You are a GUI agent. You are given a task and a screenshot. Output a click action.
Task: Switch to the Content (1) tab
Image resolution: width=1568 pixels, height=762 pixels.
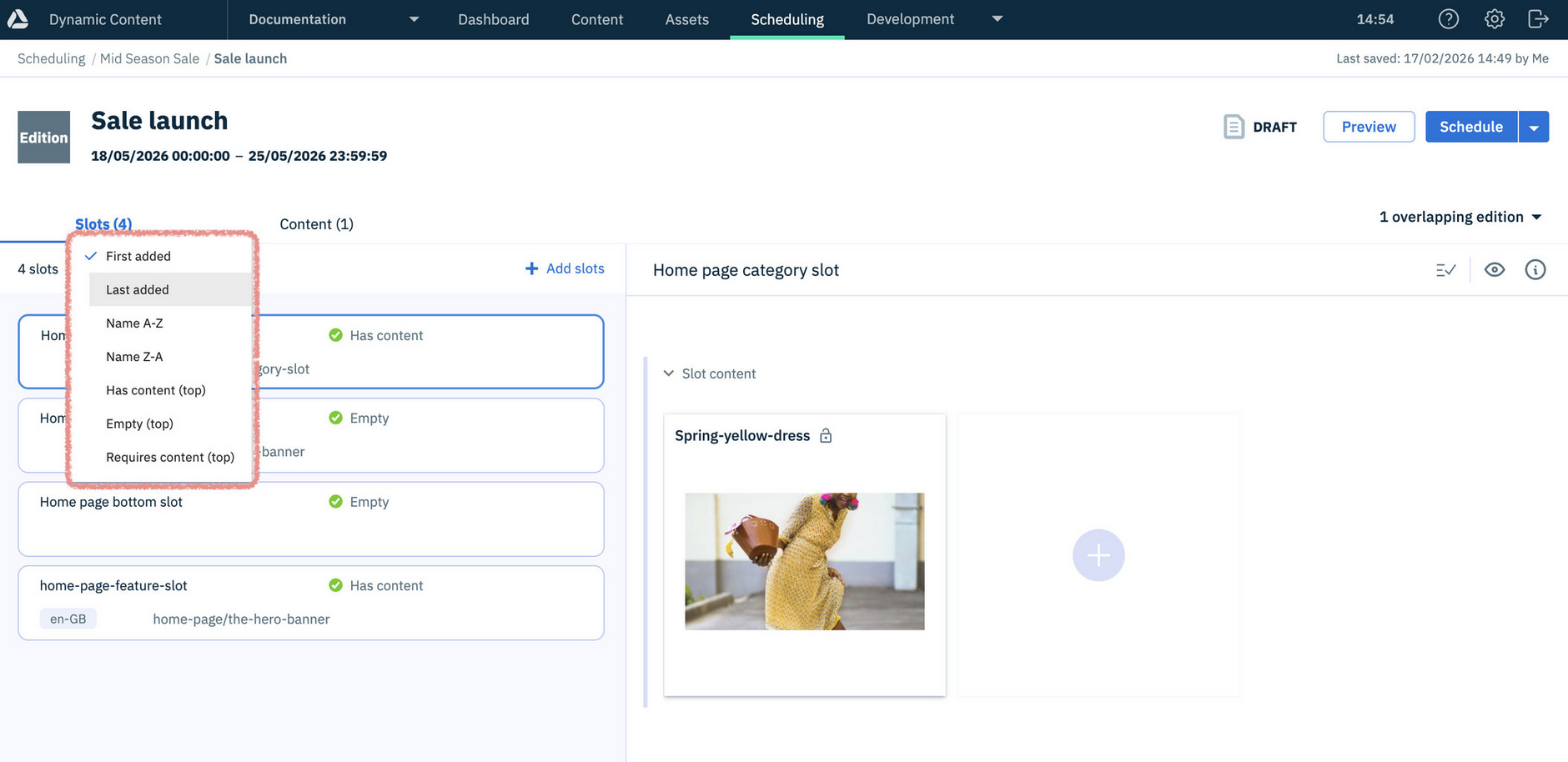pyautogui.click(x=316, y=224)
